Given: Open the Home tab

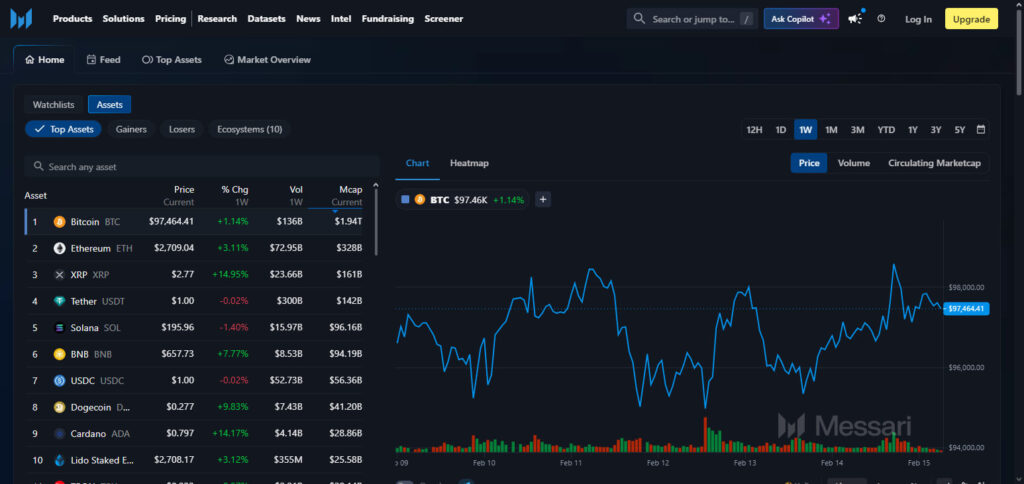Looking at the screenshot, I should tap(44, 59).
